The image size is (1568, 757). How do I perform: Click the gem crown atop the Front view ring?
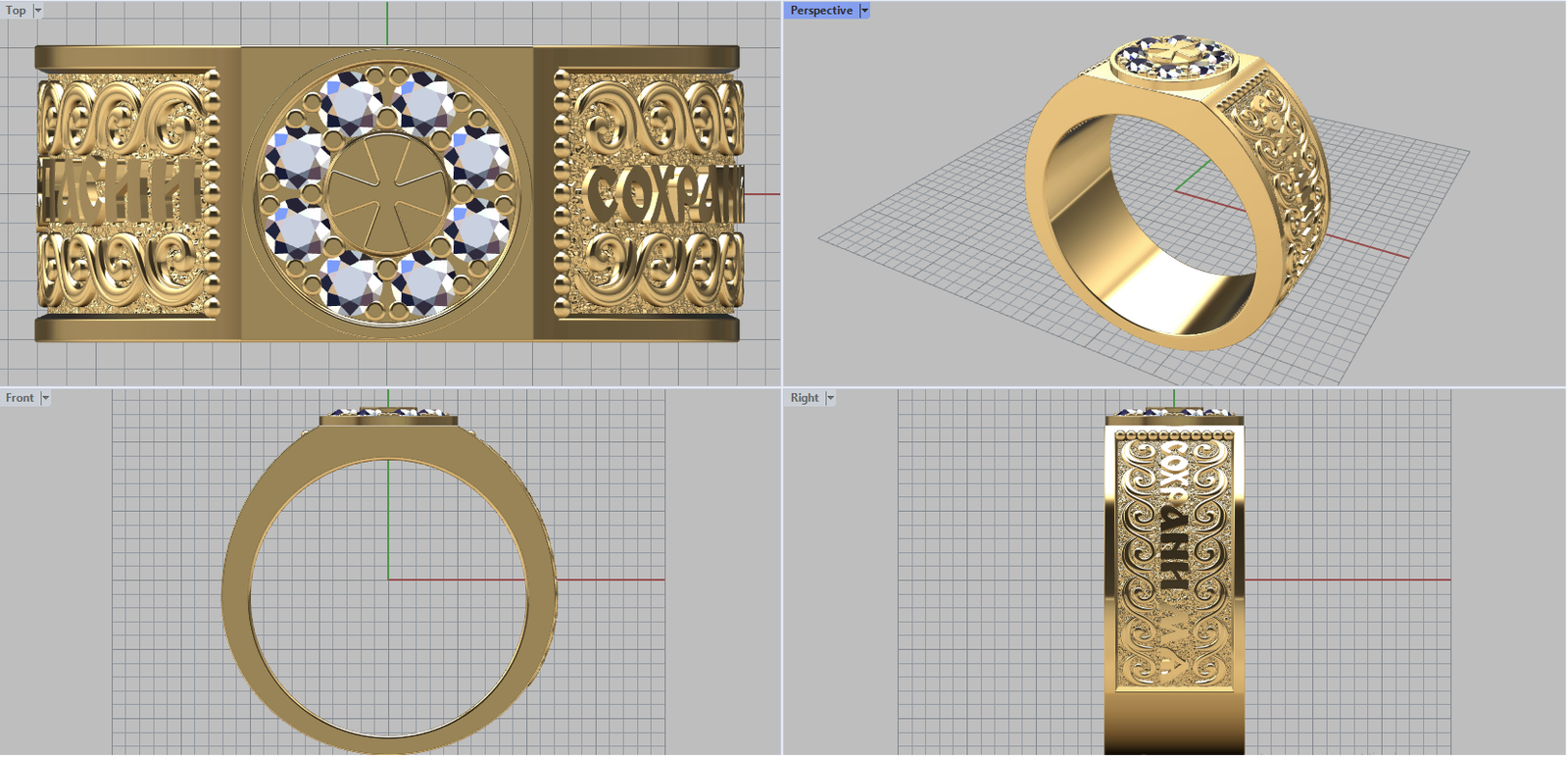coord(388,413)
